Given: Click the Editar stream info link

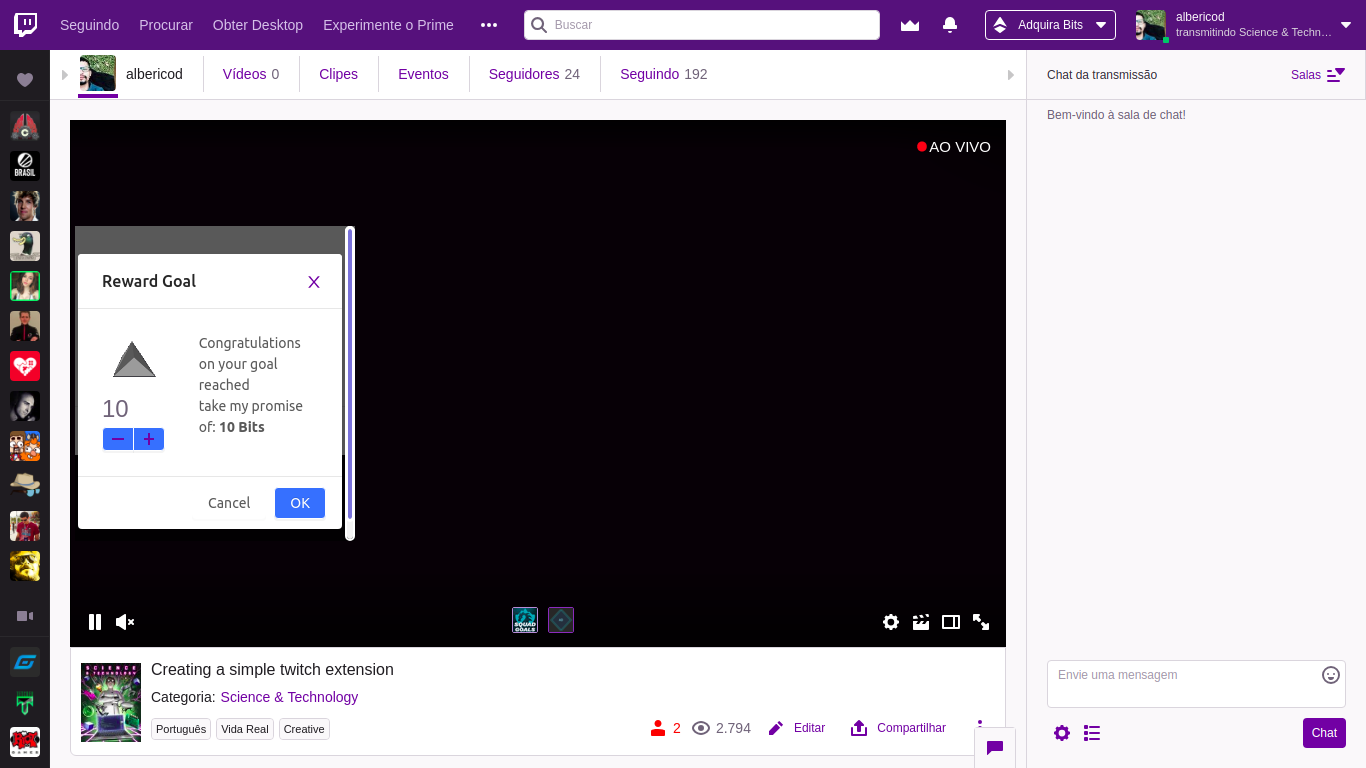Looking at the screenshot, I should click(x=797, y=728).
